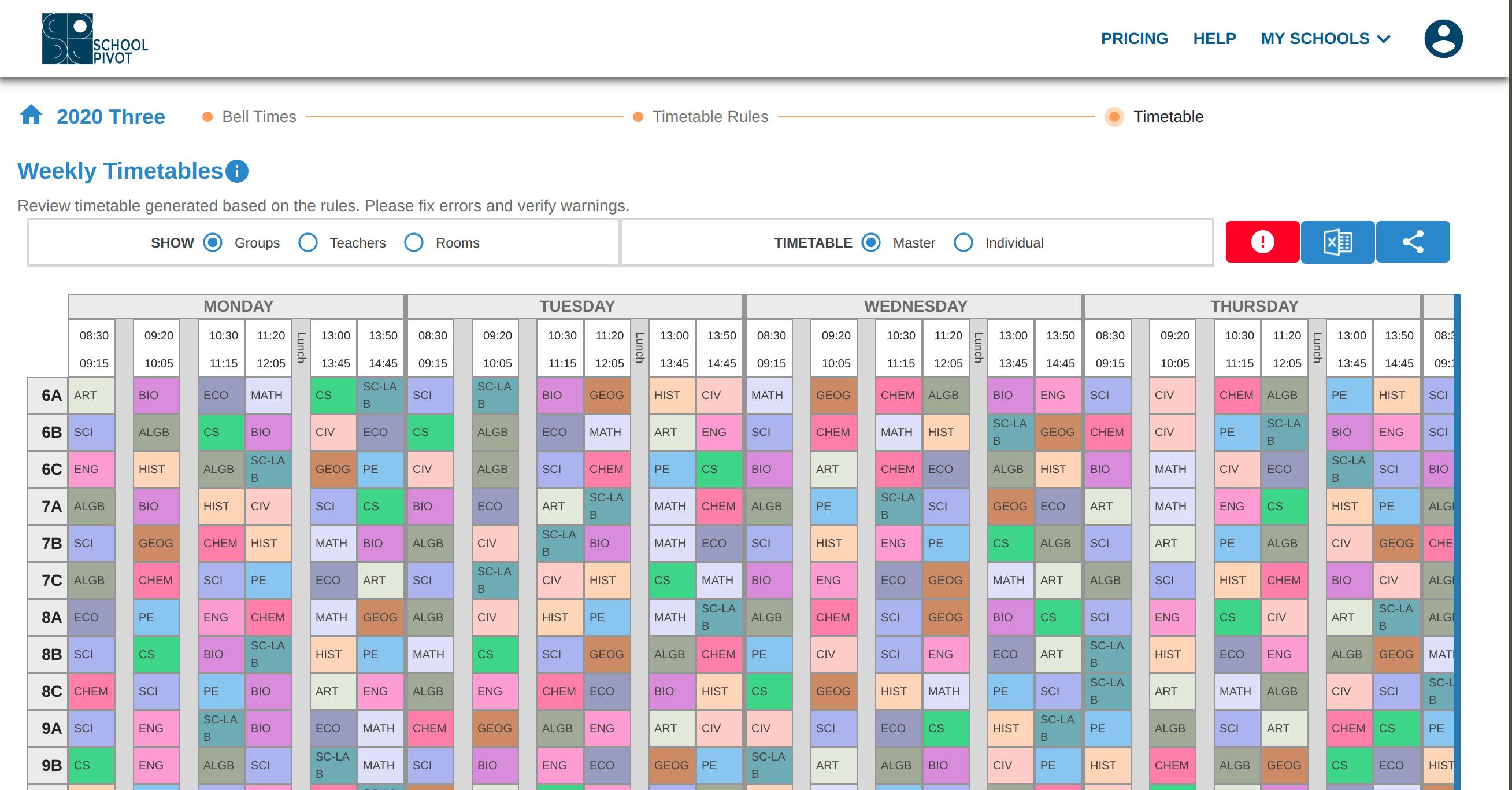Open the 2020 Three school link
This screenshot has width=1512, height=790.
(x=111, y=117)
